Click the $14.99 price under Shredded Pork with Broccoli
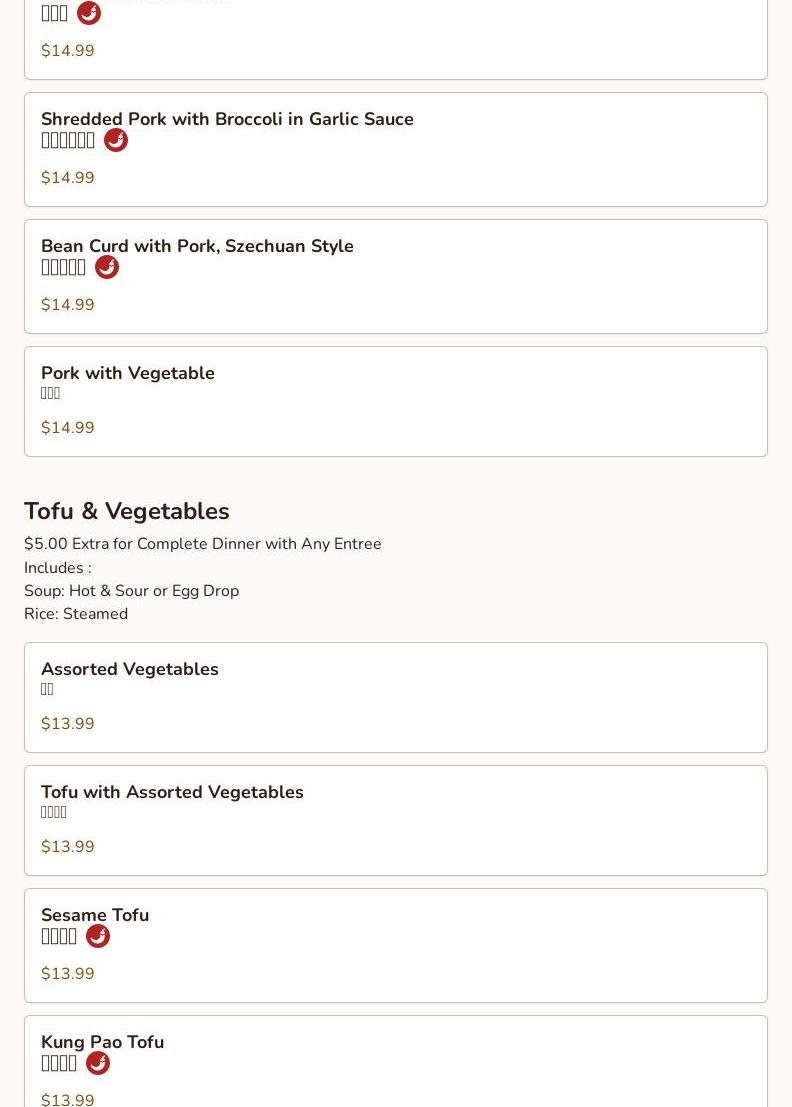This screenshot has height=1107, width=792. [x=68, y=178]
